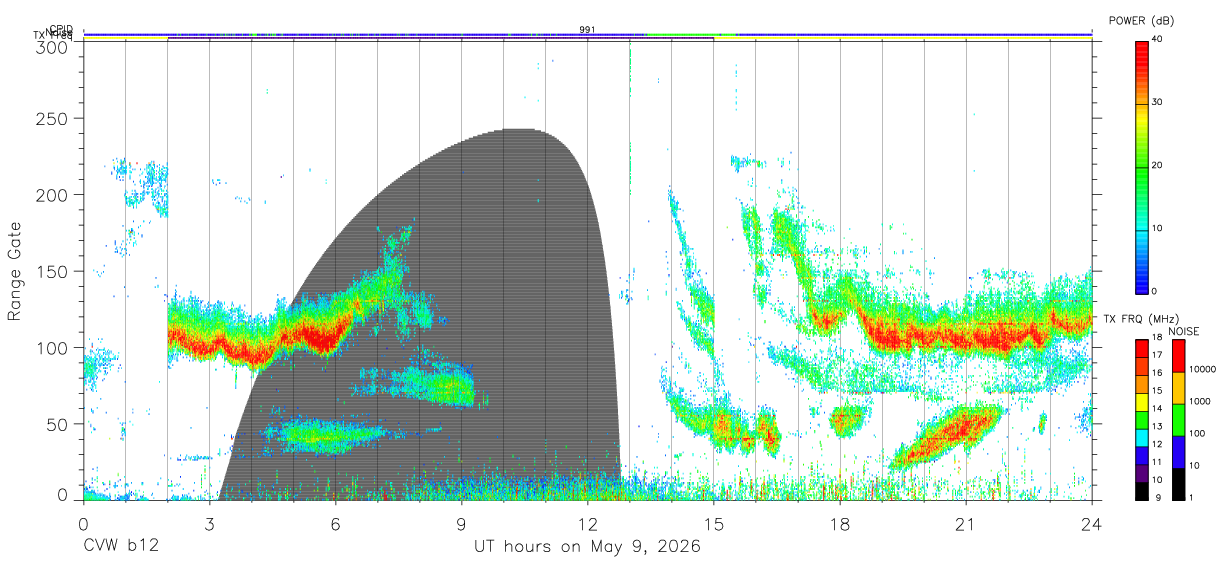Select the CVW b12 station label
Screen dimensions: 1228x567
coord(120,547)
